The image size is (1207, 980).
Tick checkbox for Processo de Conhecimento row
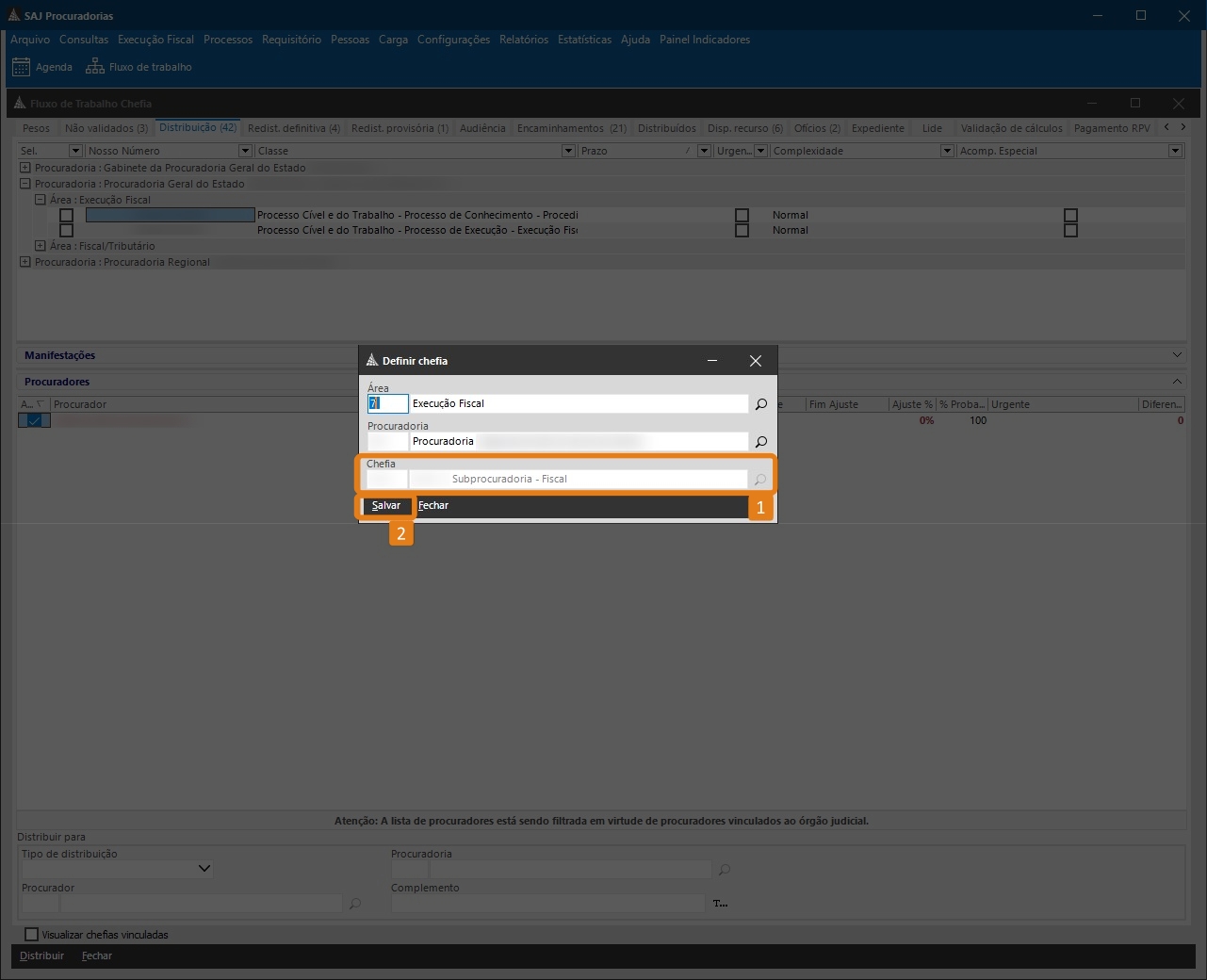(66, 216)
